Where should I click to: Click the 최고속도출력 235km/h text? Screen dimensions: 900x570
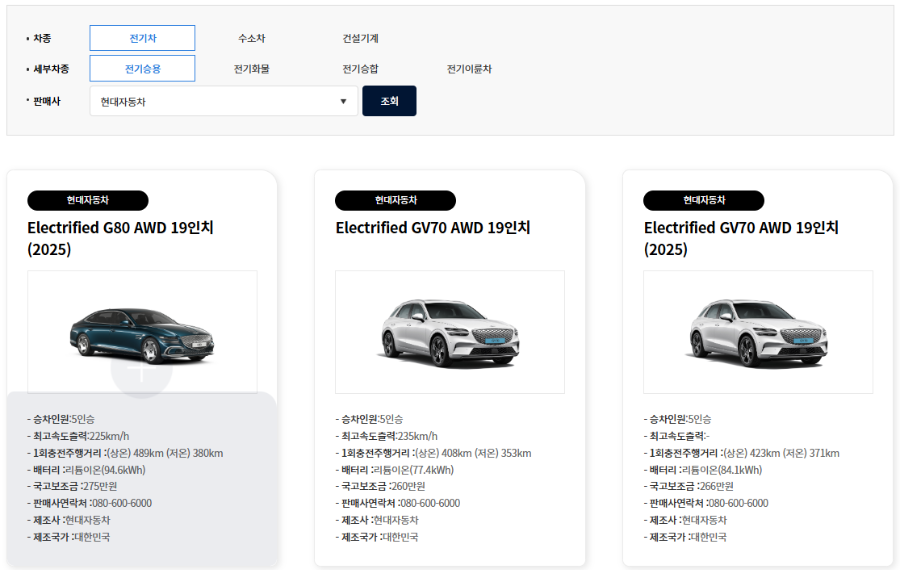pos(387,436)
